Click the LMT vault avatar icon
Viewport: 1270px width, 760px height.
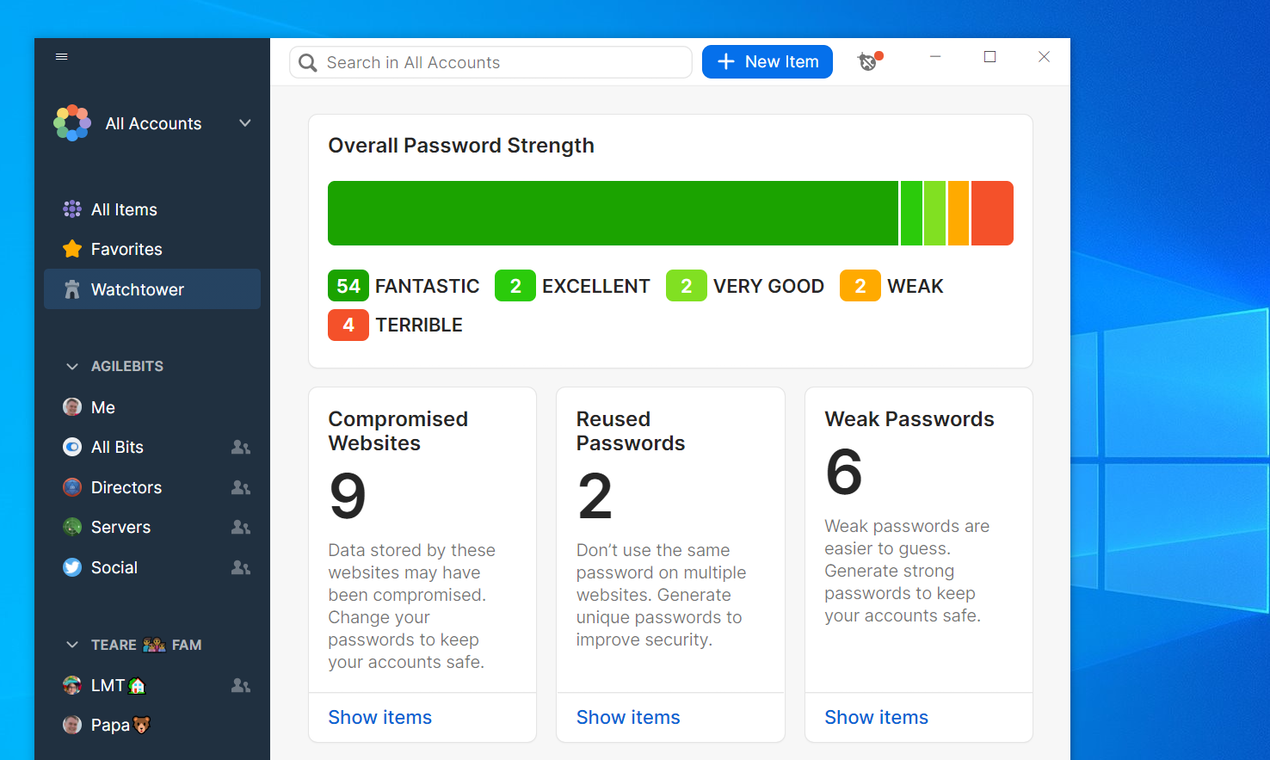pyautogui.click(x=72, y=685)
